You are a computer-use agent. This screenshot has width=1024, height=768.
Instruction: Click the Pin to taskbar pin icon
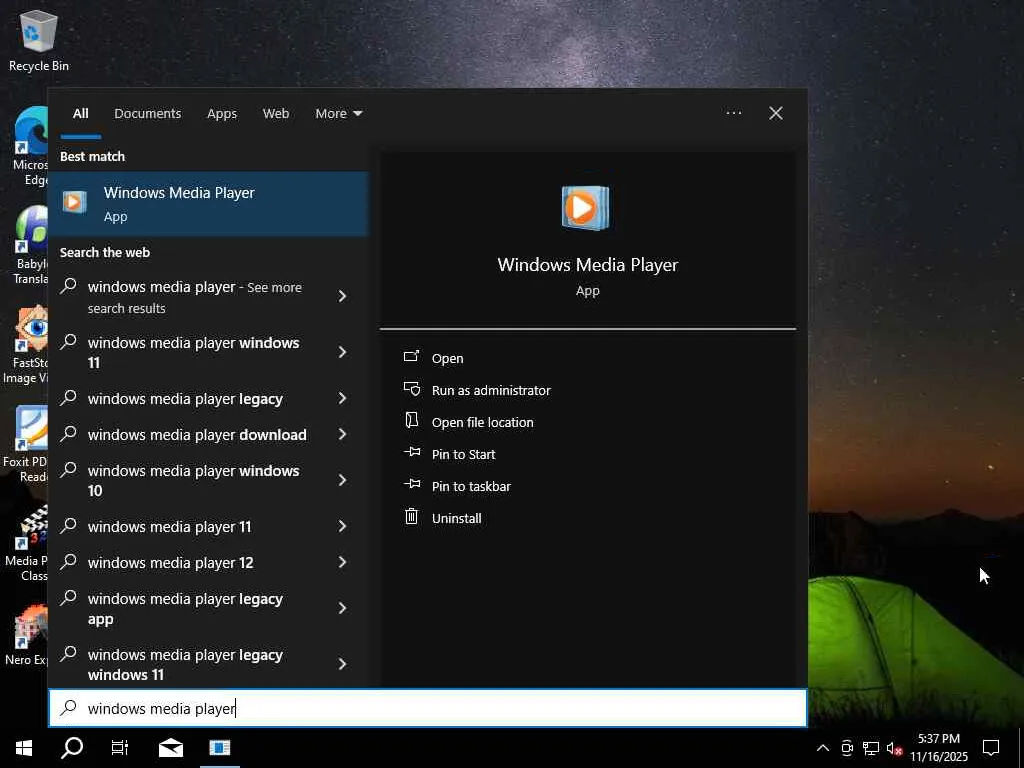[x=411, y=484]
